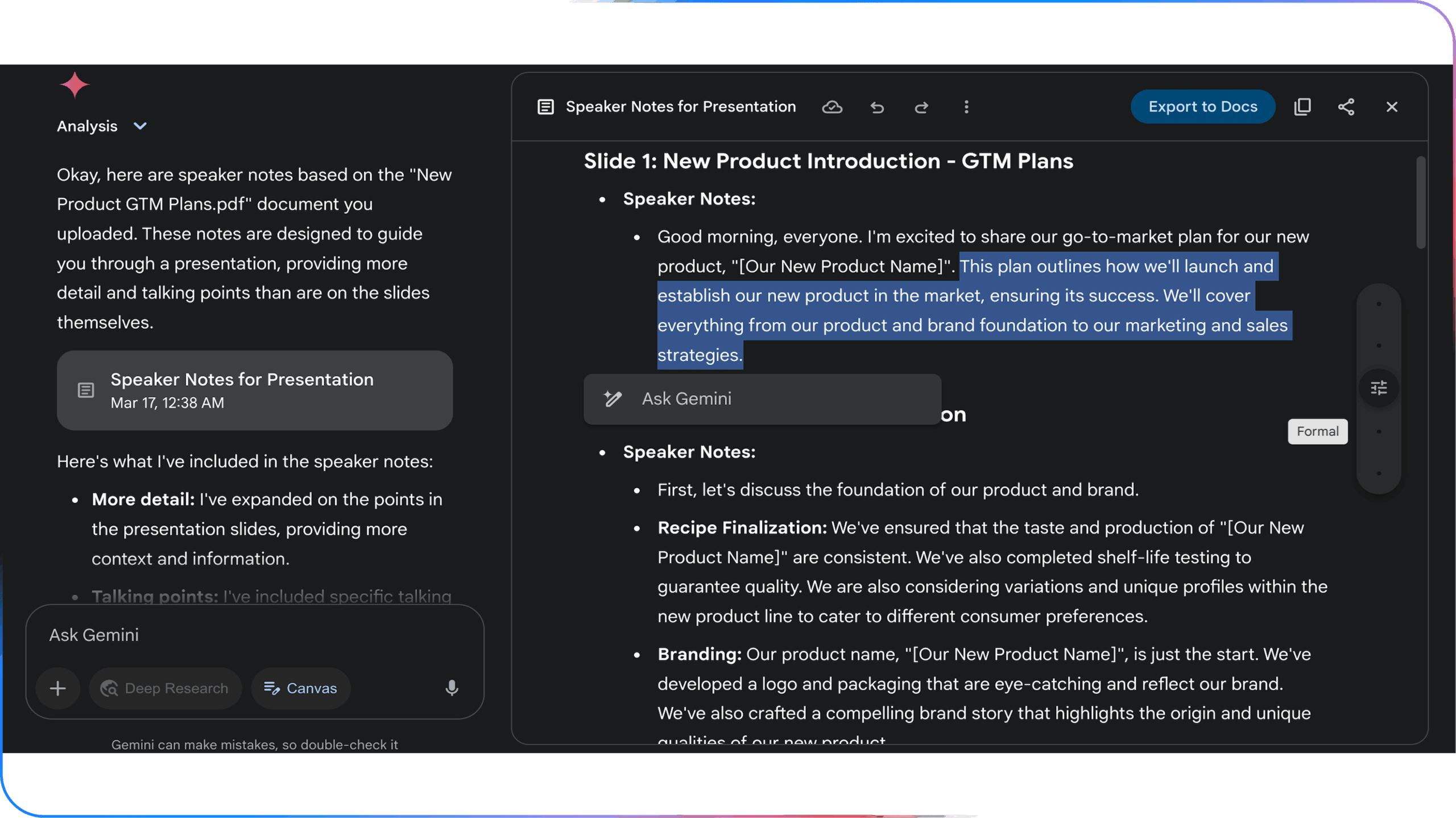Close the canvas panel

[1392, 107]
